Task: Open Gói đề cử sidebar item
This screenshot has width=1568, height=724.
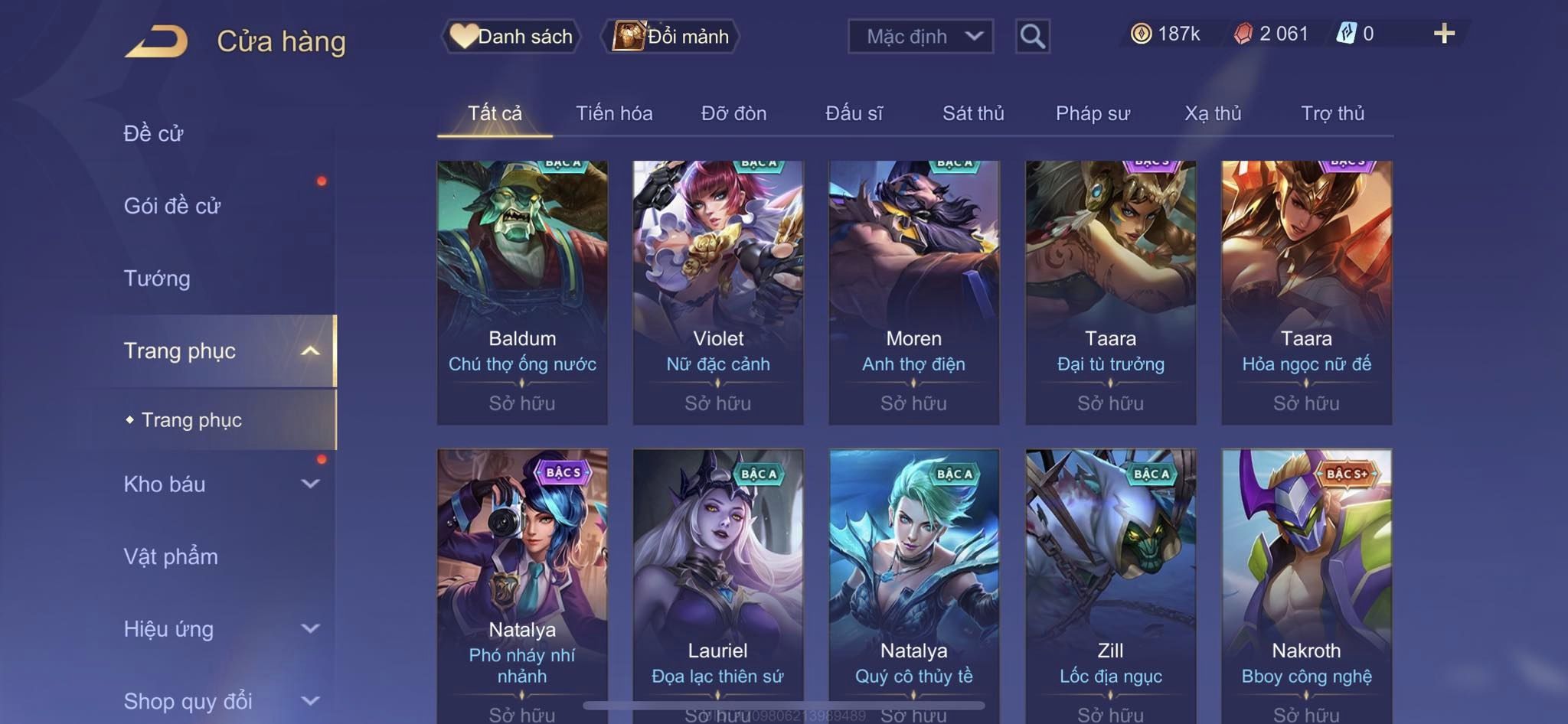Action: point(172,206)
